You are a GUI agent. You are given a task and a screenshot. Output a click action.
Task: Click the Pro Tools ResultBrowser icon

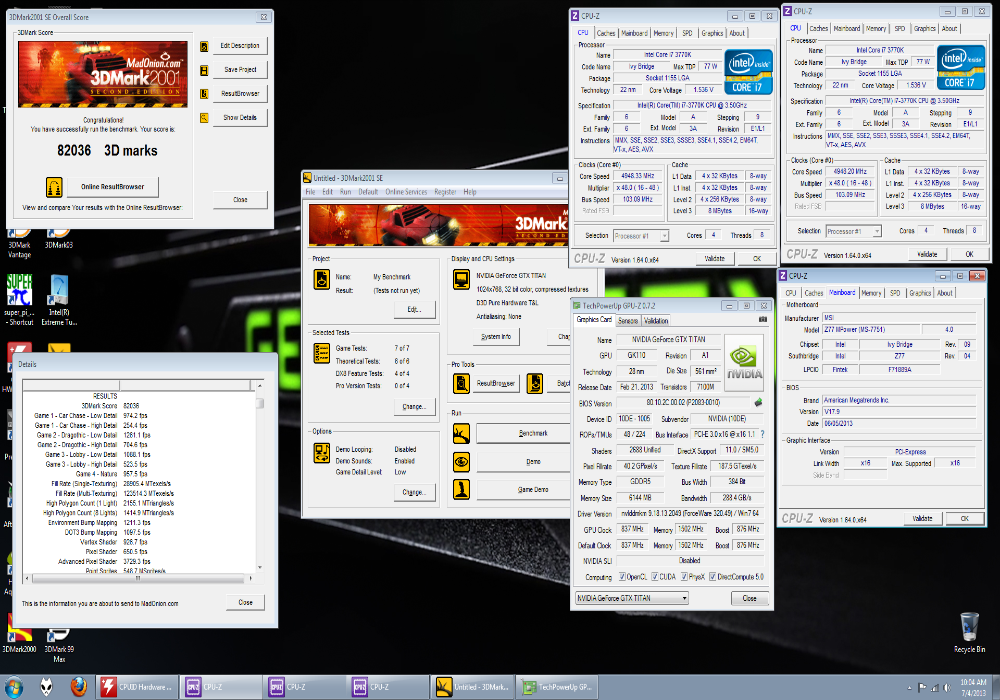point(461,383)
